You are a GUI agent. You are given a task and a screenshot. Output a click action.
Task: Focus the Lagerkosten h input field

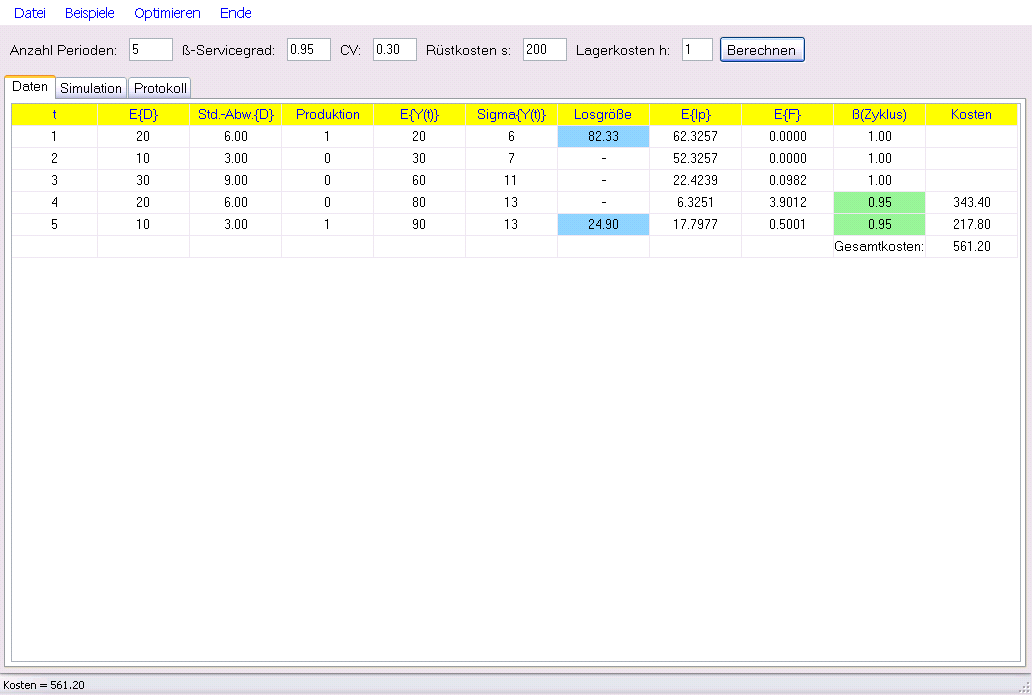[697, 49]
